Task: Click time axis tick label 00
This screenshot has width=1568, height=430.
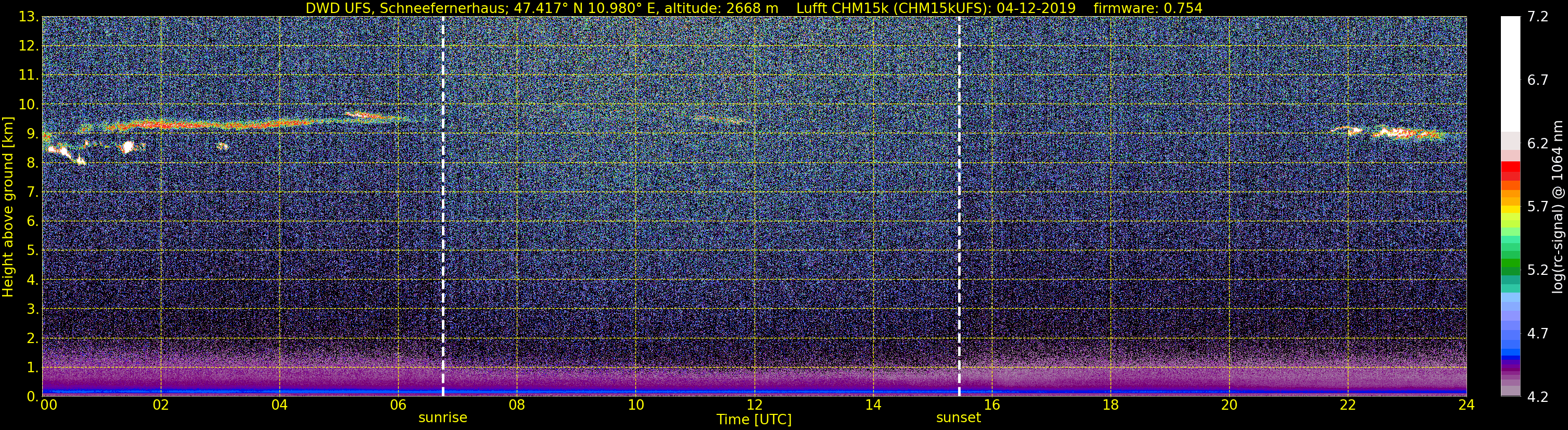Action: 48,406
